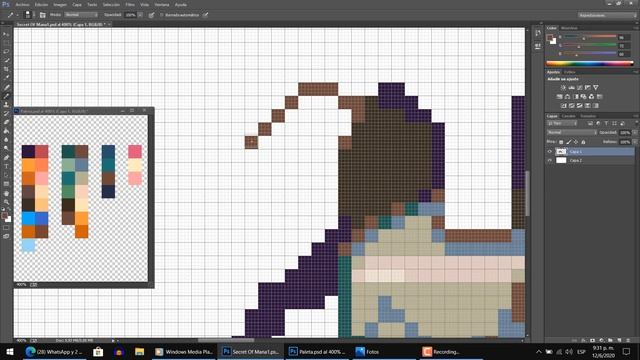Open the workspace switcher dropdown

click(607, 15)
